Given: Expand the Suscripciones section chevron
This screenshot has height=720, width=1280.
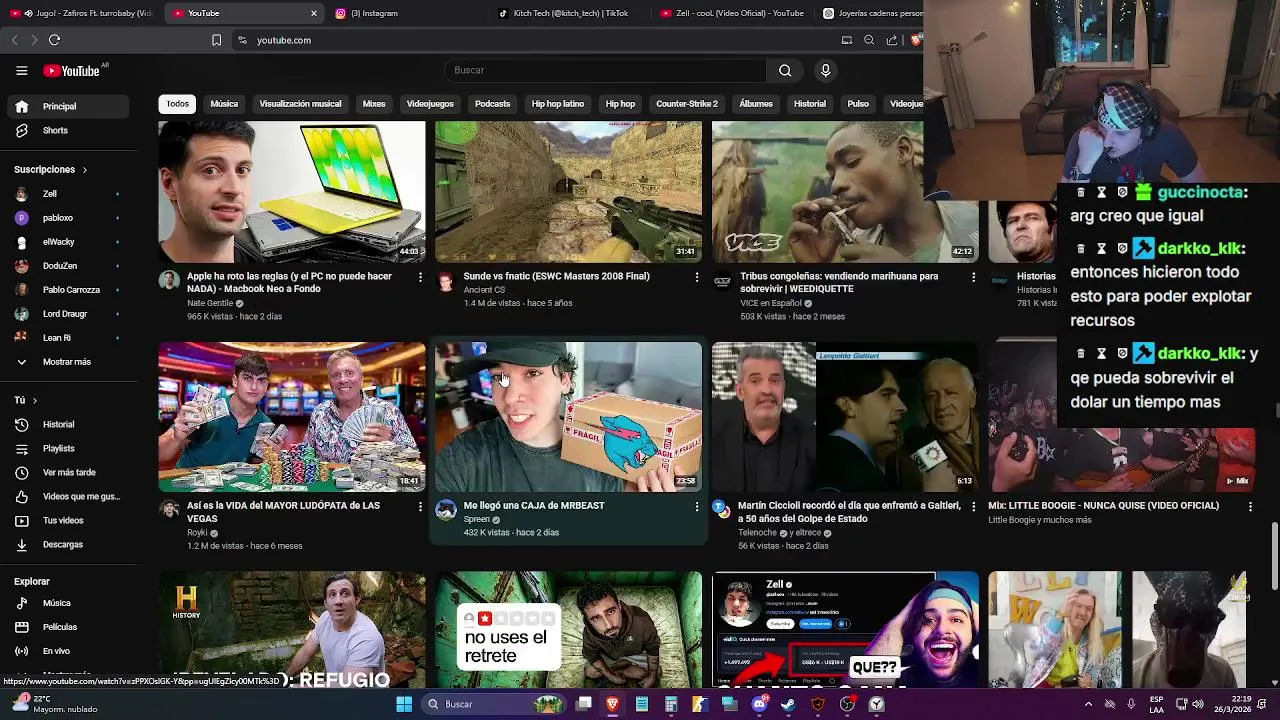Looking at the screenshot, I should [x=84, y=170].
